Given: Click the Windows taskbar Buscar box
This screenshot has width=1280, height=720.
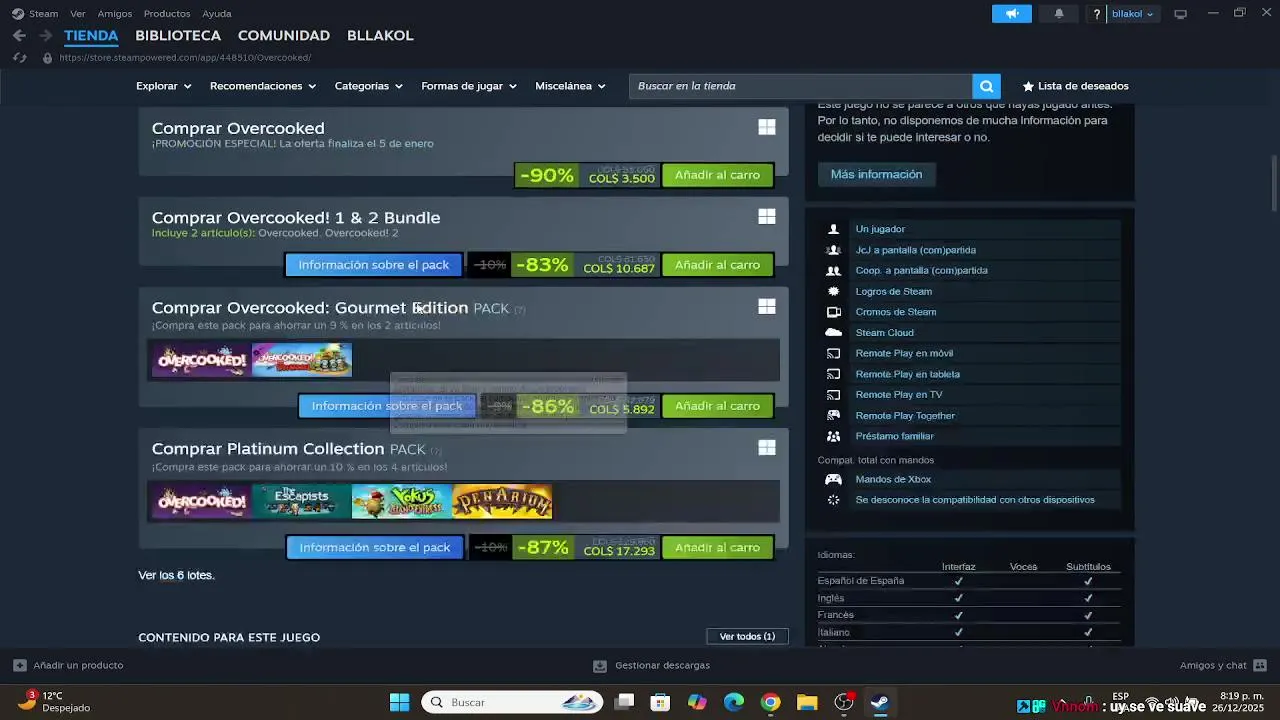Looking at the screenshot, I should coord(513,702).
